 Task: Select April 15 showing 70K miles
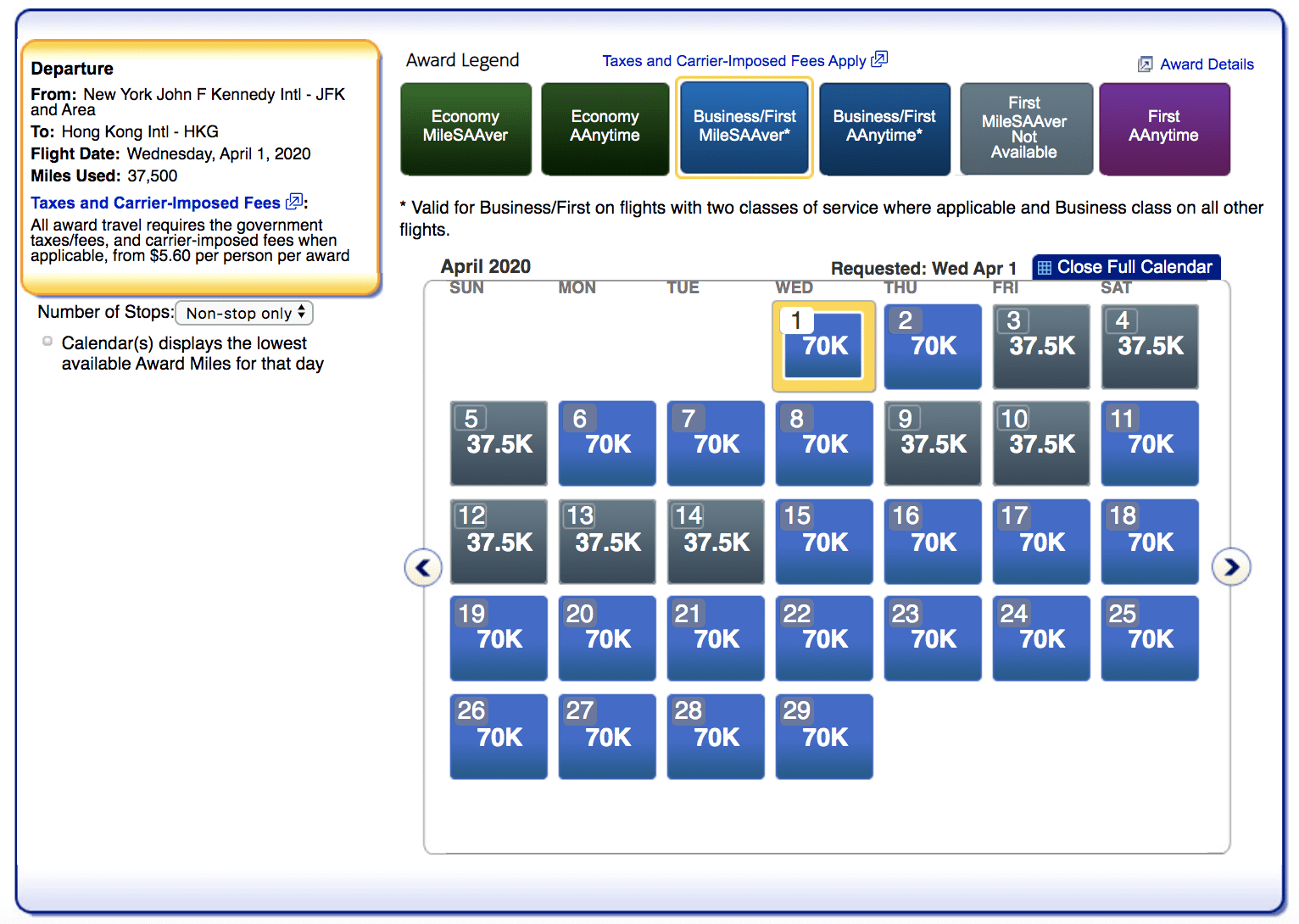click(823, 542)
